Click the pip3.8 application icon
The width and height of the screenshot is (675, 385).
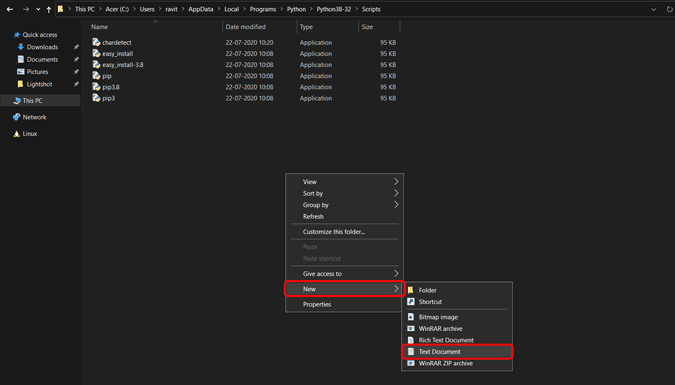[96, 87]
